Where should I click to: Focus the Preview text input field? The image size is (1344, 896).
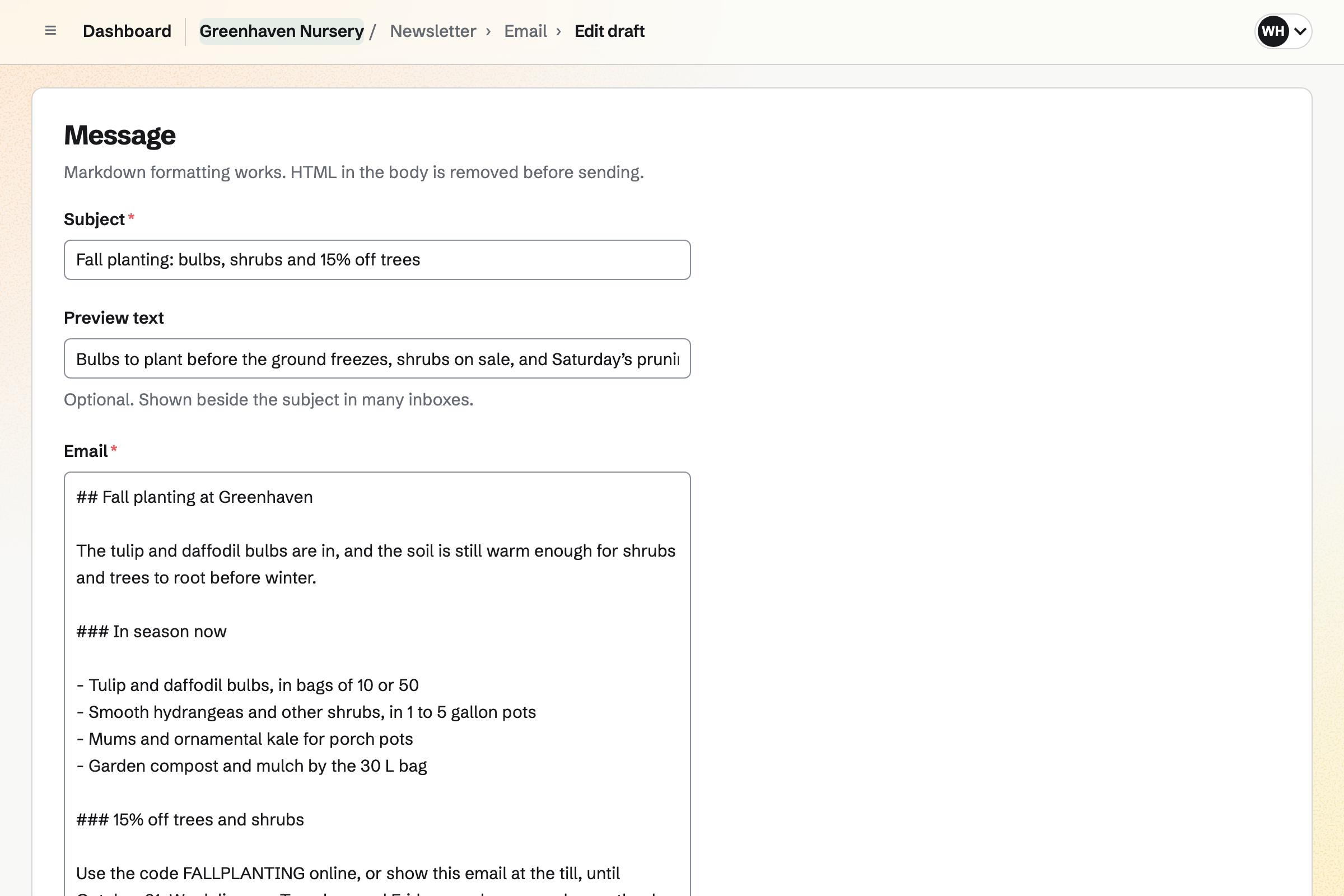pos(377,359)
